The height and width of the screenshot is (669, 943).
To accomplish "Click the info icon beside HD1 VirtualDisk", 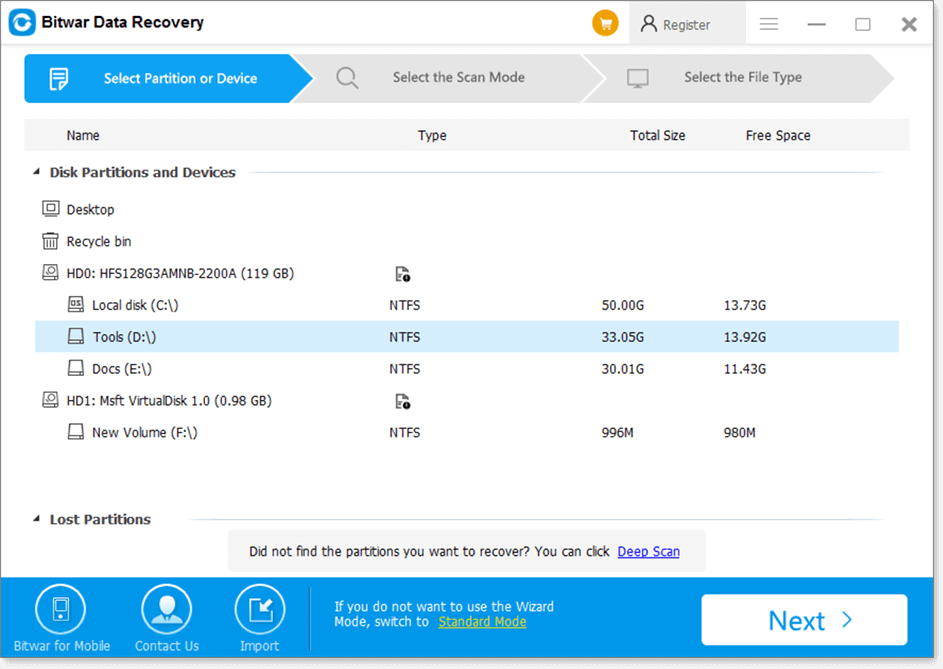I will coord(402,402).
